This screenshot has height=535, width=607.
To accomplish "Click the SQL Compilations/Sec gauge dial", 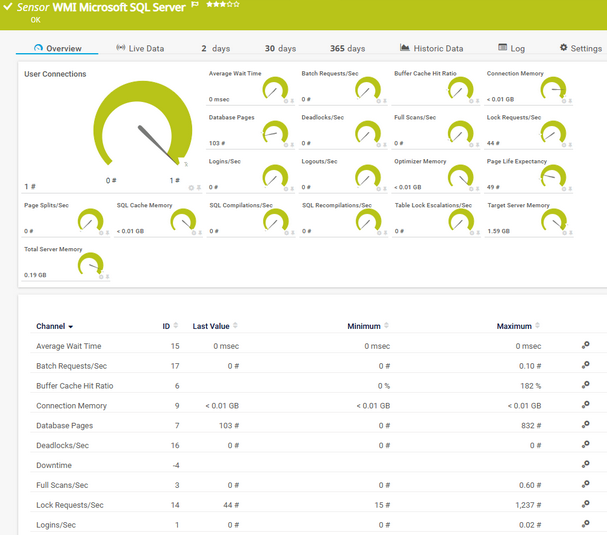I will click(275, 221).
